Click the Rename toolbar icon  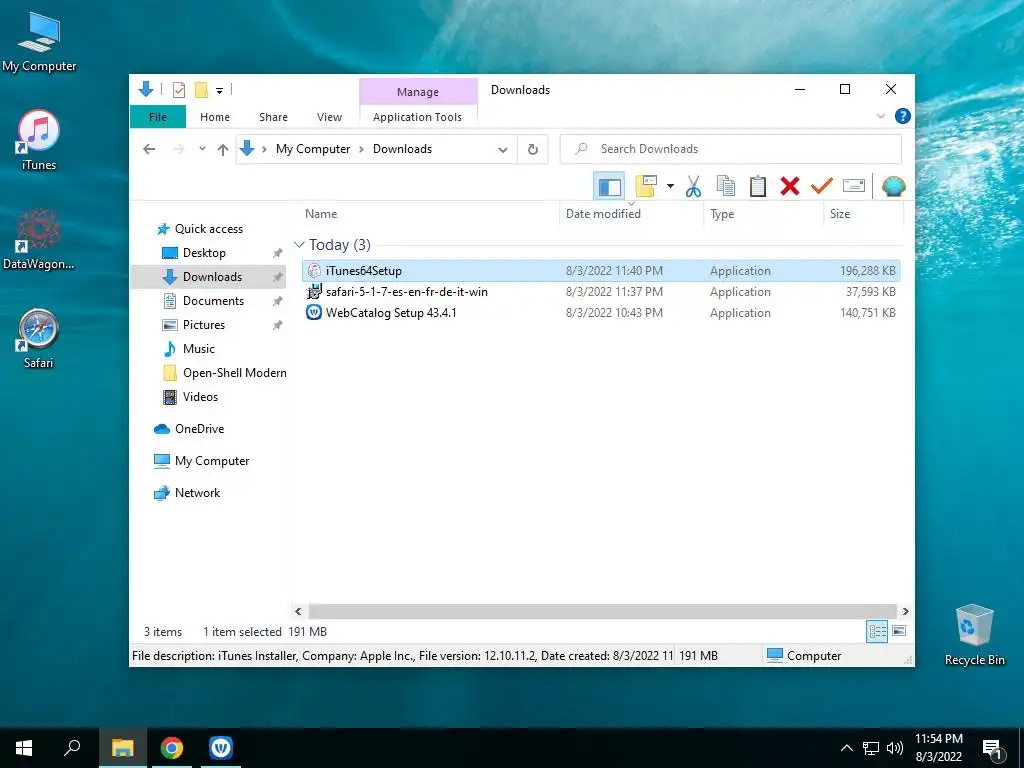click(x=854, y=187)
